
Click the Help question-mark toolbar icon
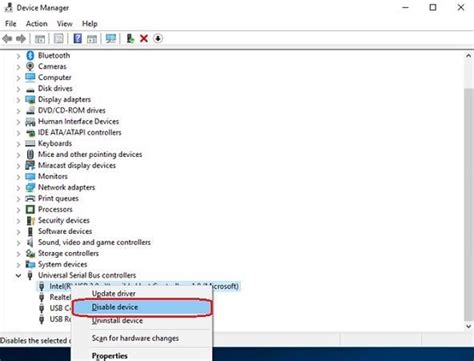(78, 39)
